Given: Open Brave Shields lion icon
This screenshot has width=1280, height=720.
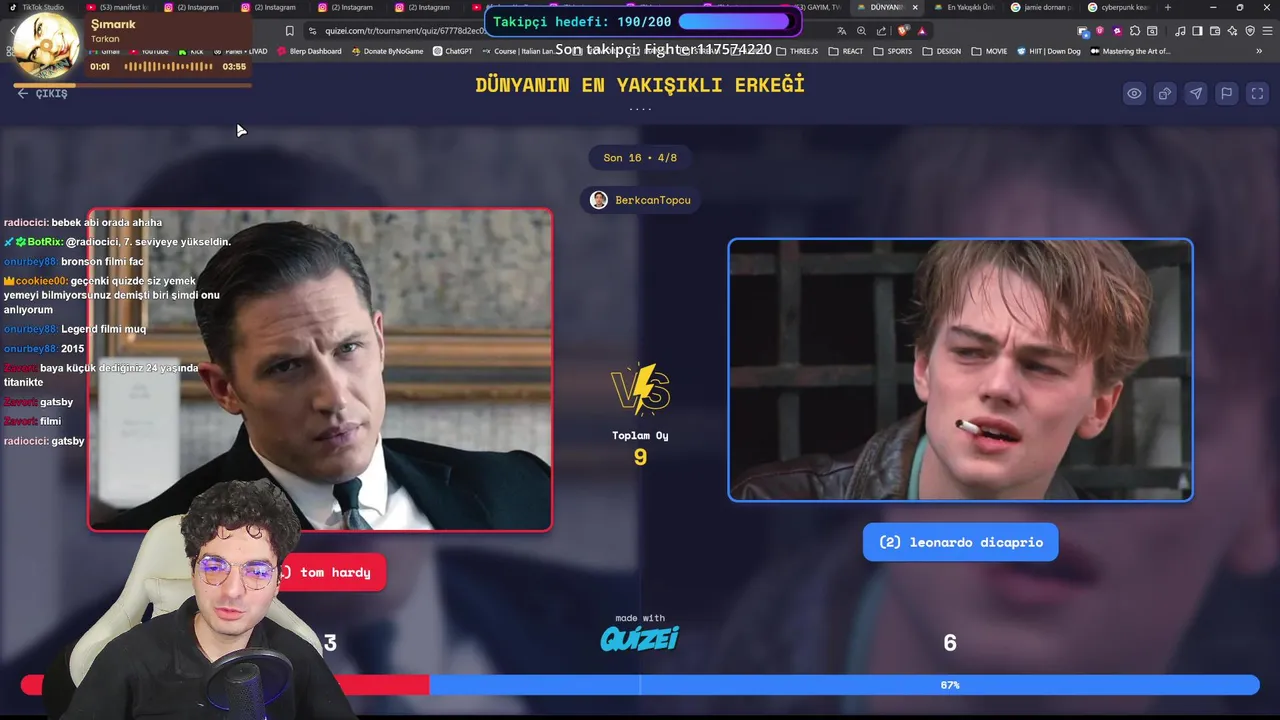Looking at the screenshot, I should [x=903, y=30].
